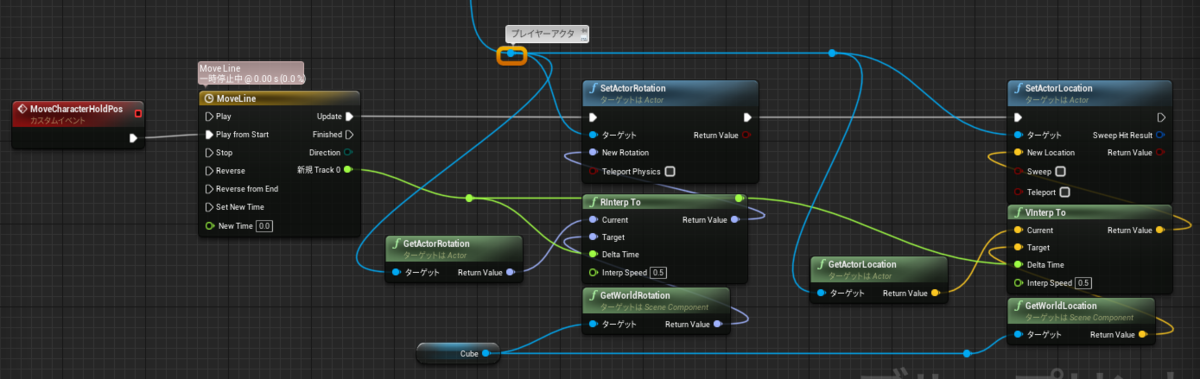1200x379 pixels.
Task: Select the orange-highlighted reroute node
Action: (x=512, y=54)
